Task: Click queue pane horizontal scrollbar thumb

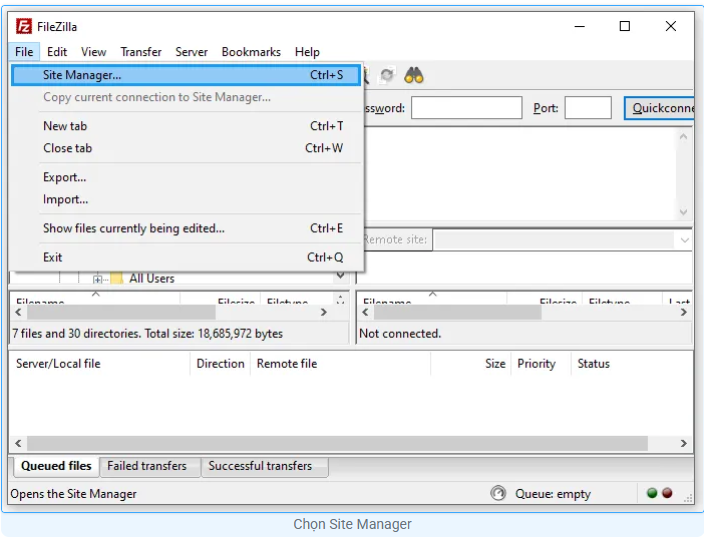Action: [337, 443]
